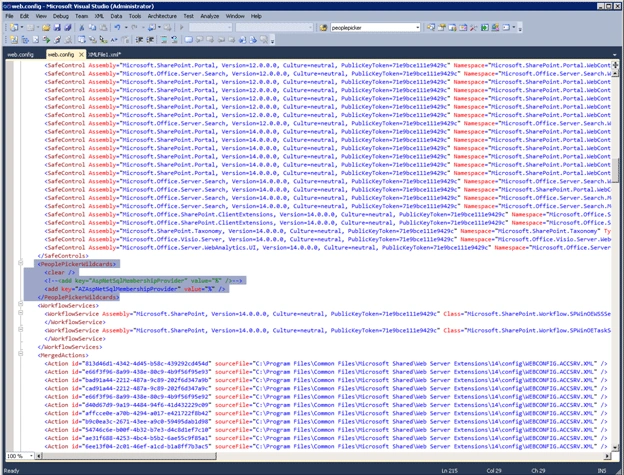
Task: Open the XML menu
Action: (99, 16)
